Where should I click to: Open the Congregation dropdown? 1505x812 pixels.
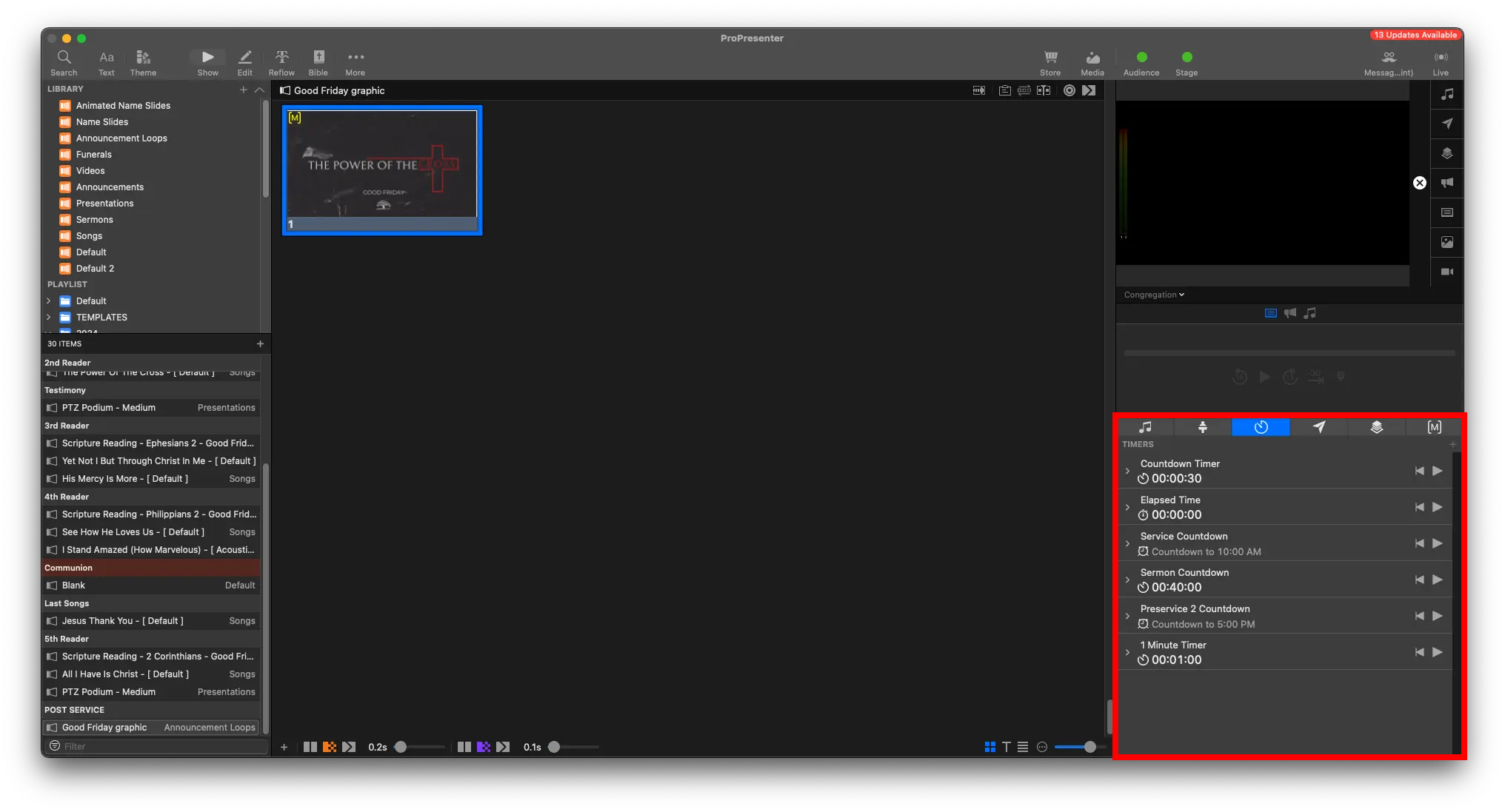[1154, 295]
